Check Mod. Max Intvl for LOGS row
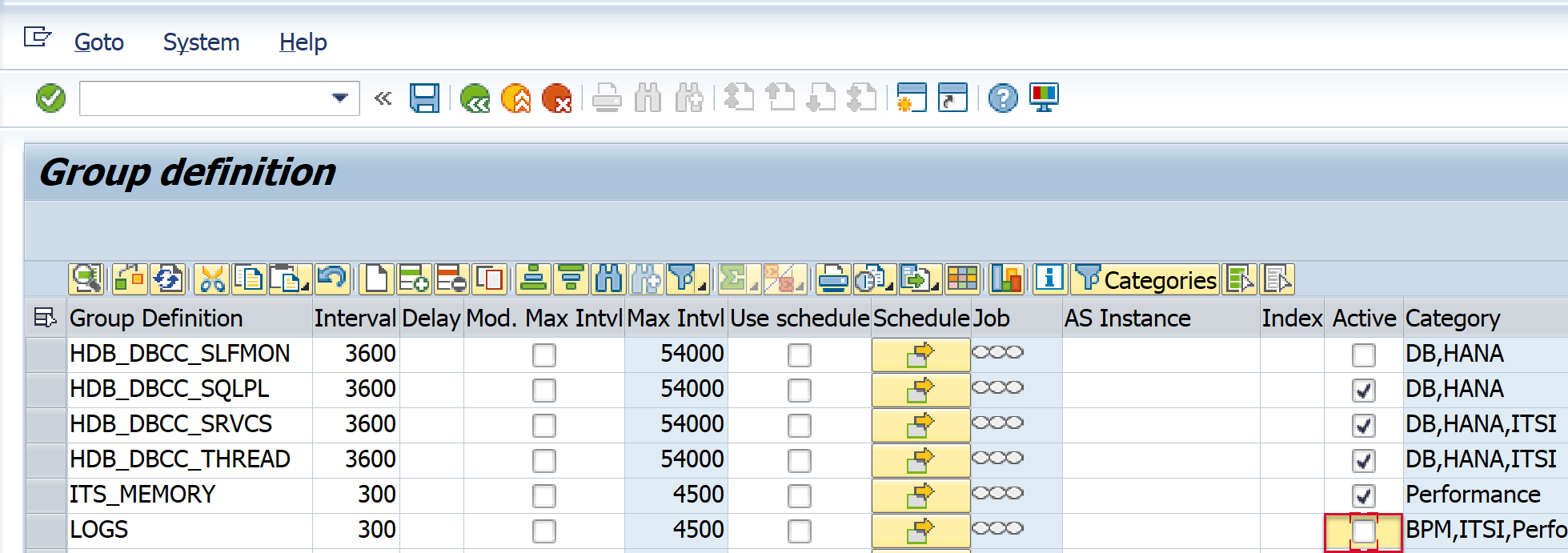This screenshot has width=1568, height=553. (x=543, y=531)
